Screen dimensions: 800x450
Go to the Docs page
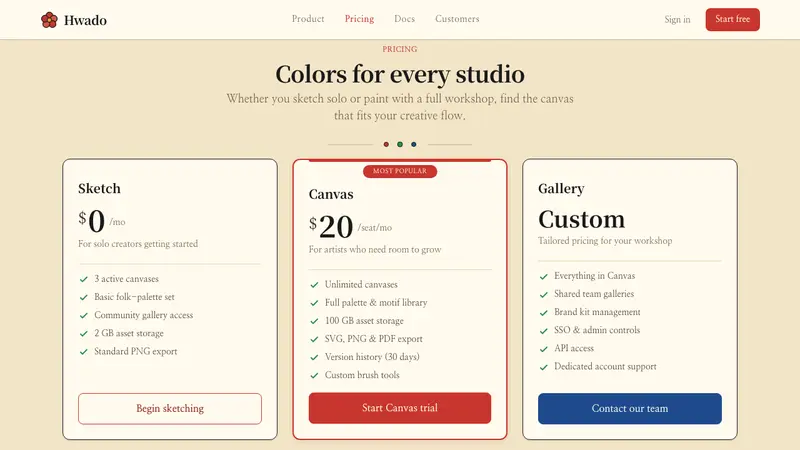coord(404,19)
